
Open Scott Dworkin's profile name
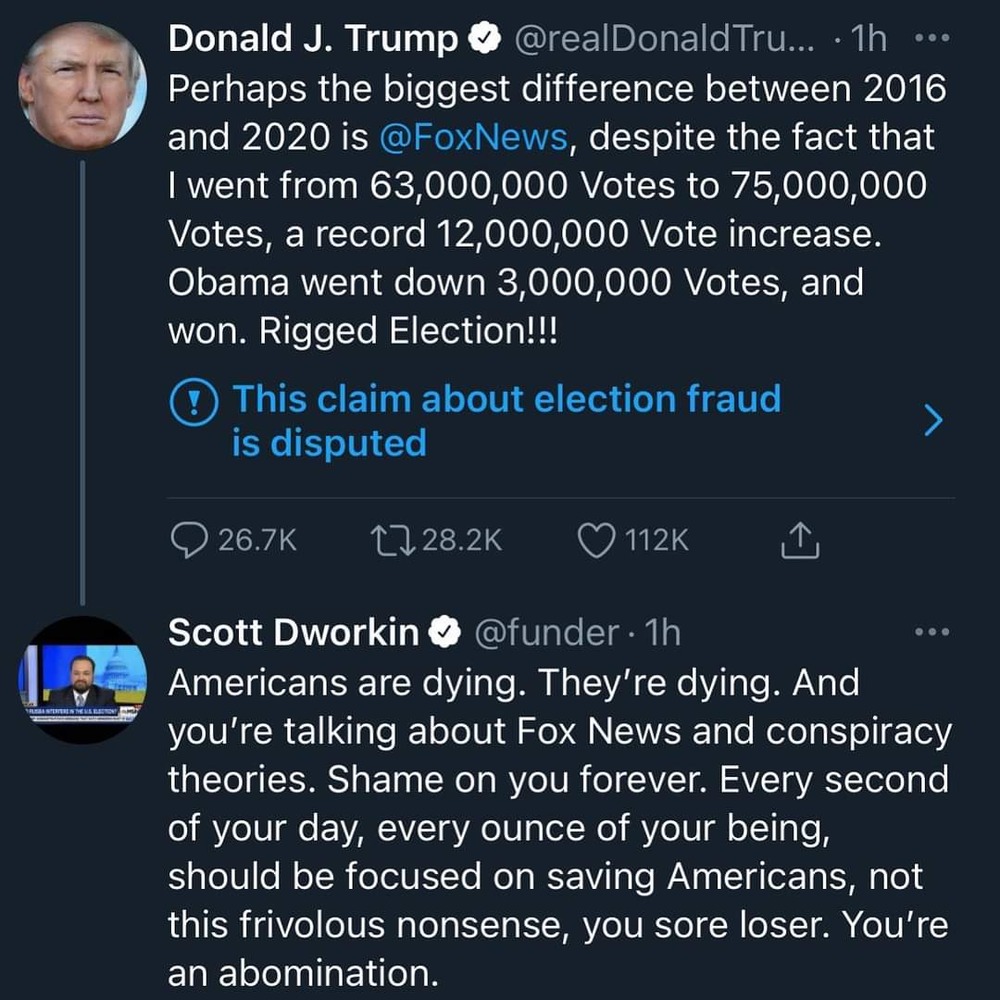[293, 632]
